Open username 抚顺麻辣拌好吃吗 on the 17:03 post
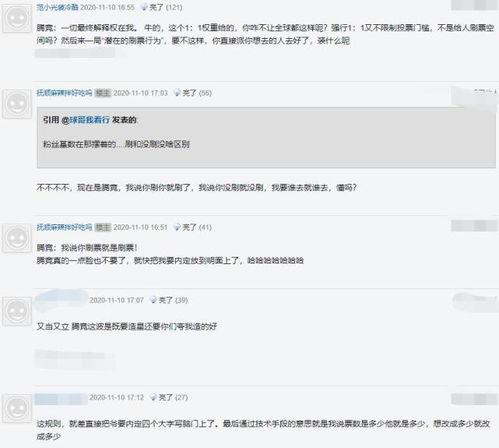This screenshot has width=499, height=448. [64, 93]
